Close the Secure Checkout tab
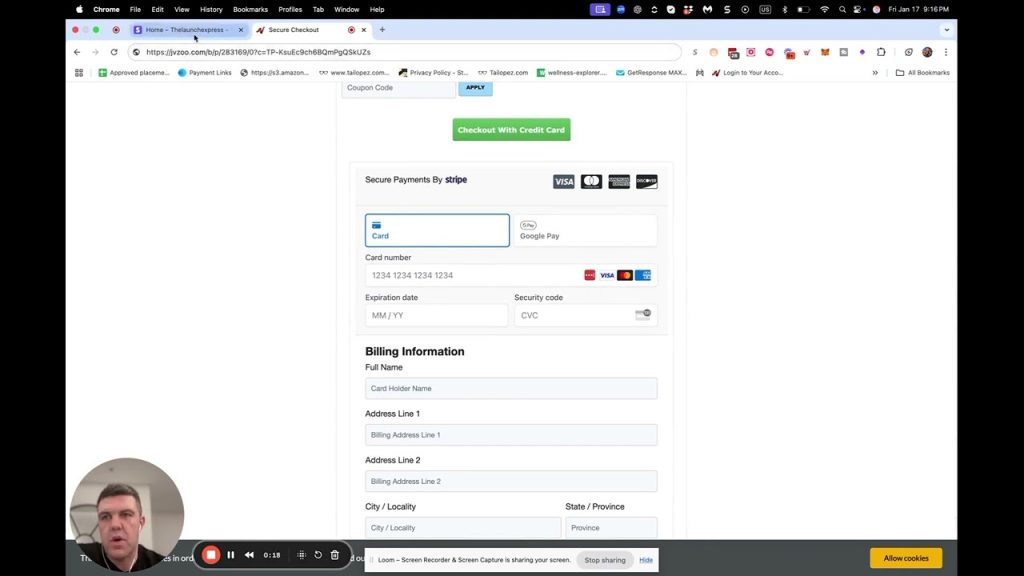 (364, 29)
